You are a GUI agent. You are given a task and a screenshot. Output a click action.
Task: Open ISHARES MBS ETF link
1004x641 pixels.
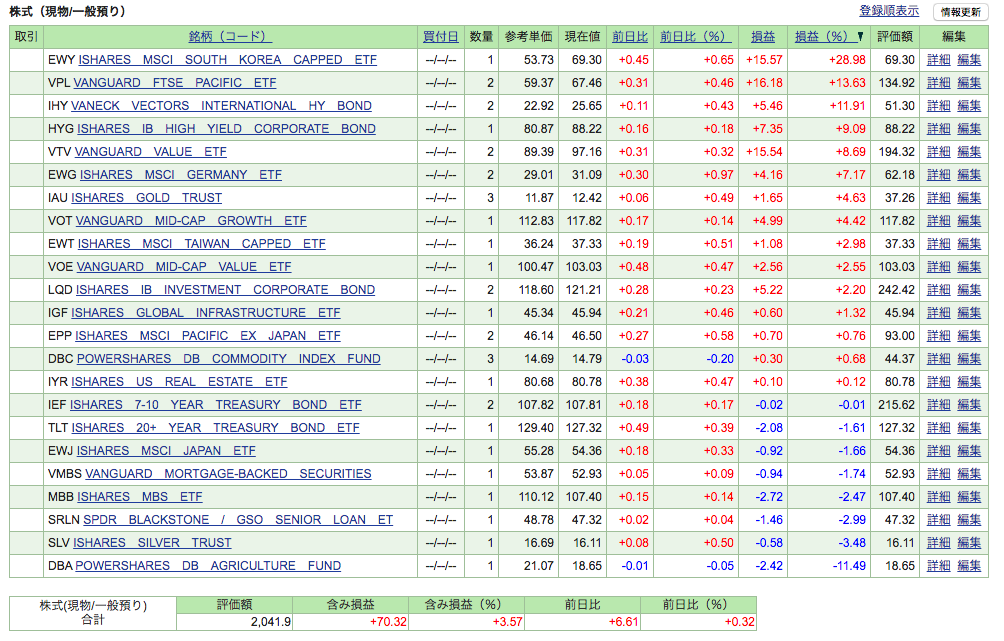click(140, 498)
